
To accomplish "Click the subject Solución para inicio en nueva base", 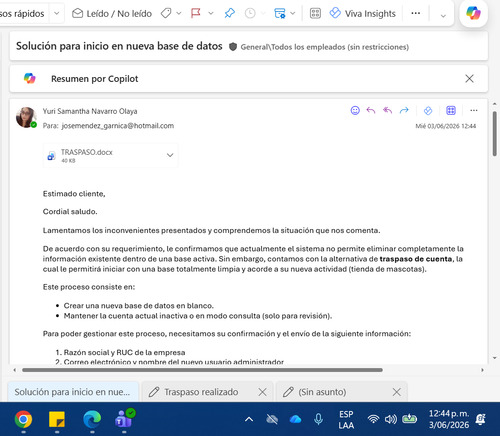I will coord(119,46).
